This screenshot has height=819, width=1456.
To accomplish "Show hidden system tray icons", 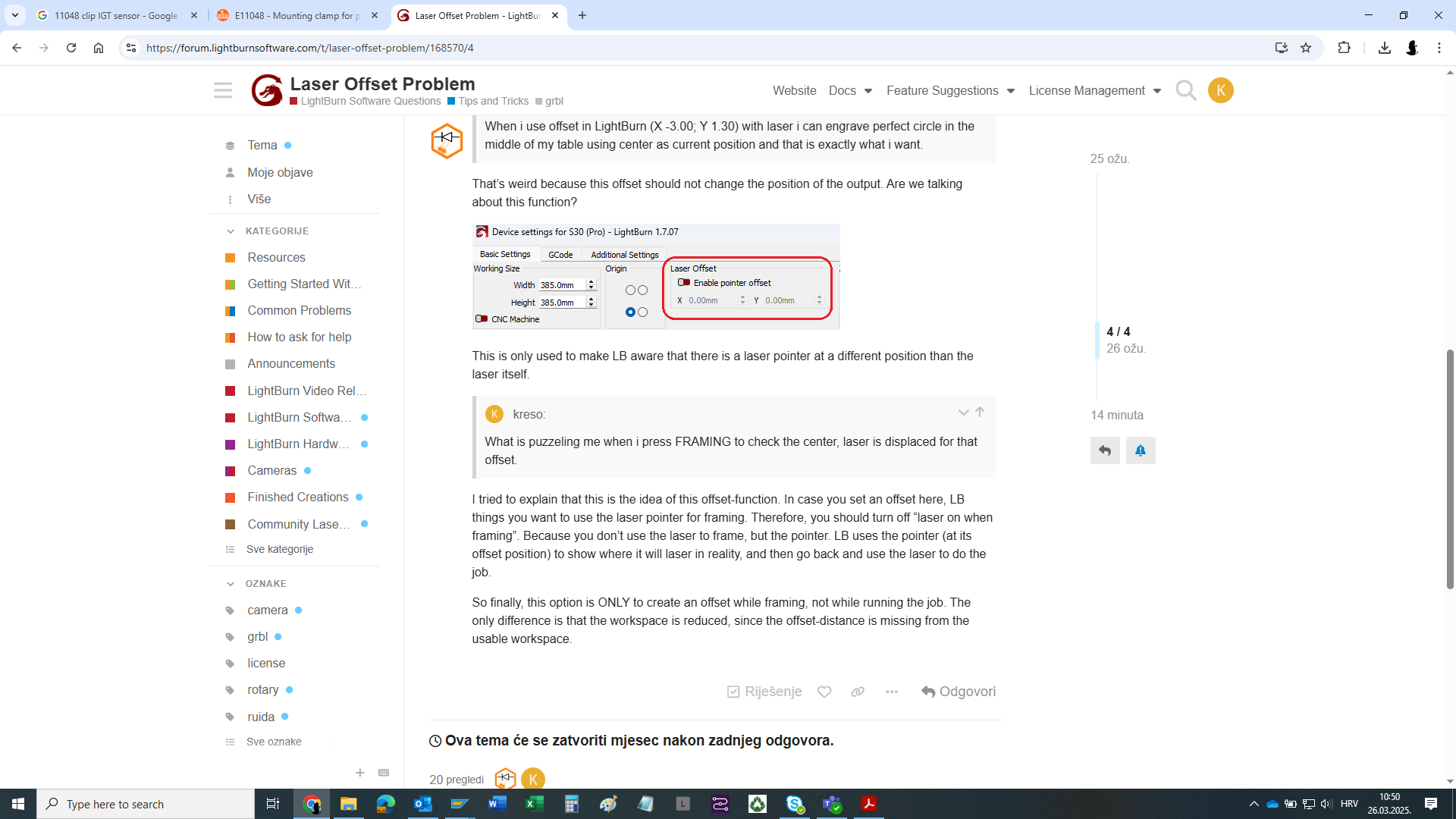I will [1254, 804].
